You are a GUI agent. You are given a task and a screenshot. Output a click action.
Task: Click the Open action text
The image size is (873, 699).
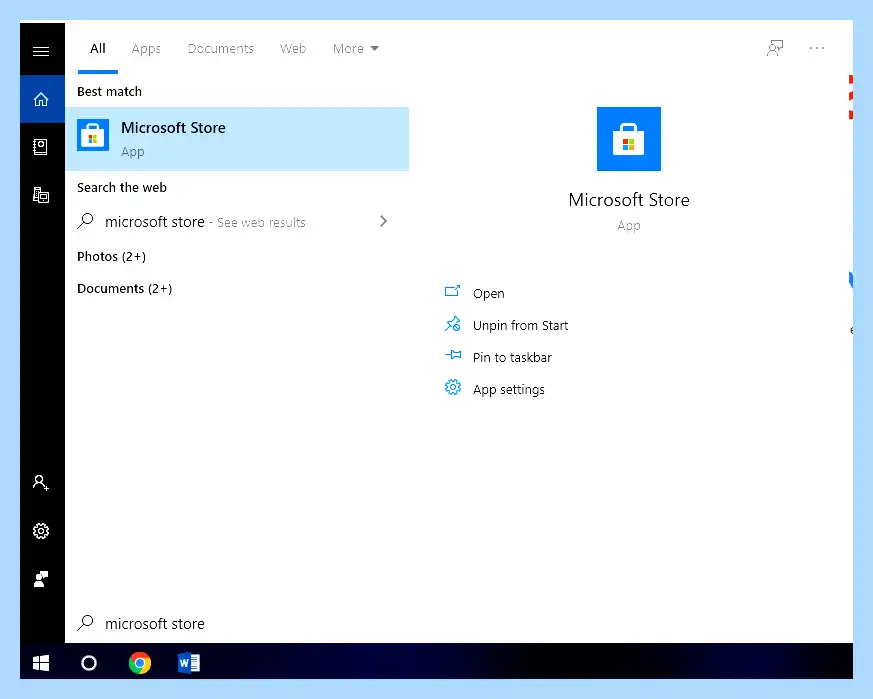(x=488, y=294)
